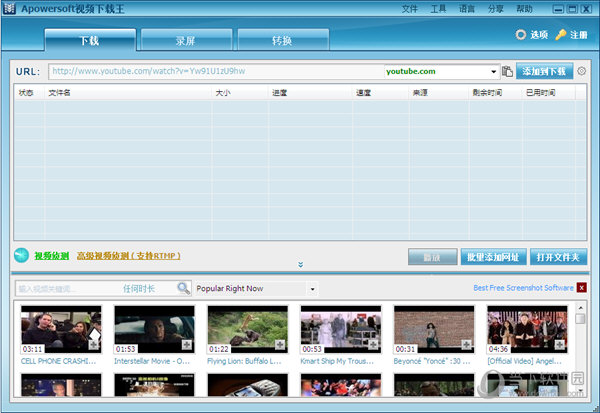
Task: Open the Popular Right Now dropdown
Action: pyautogui.click(x=312, y=289)
